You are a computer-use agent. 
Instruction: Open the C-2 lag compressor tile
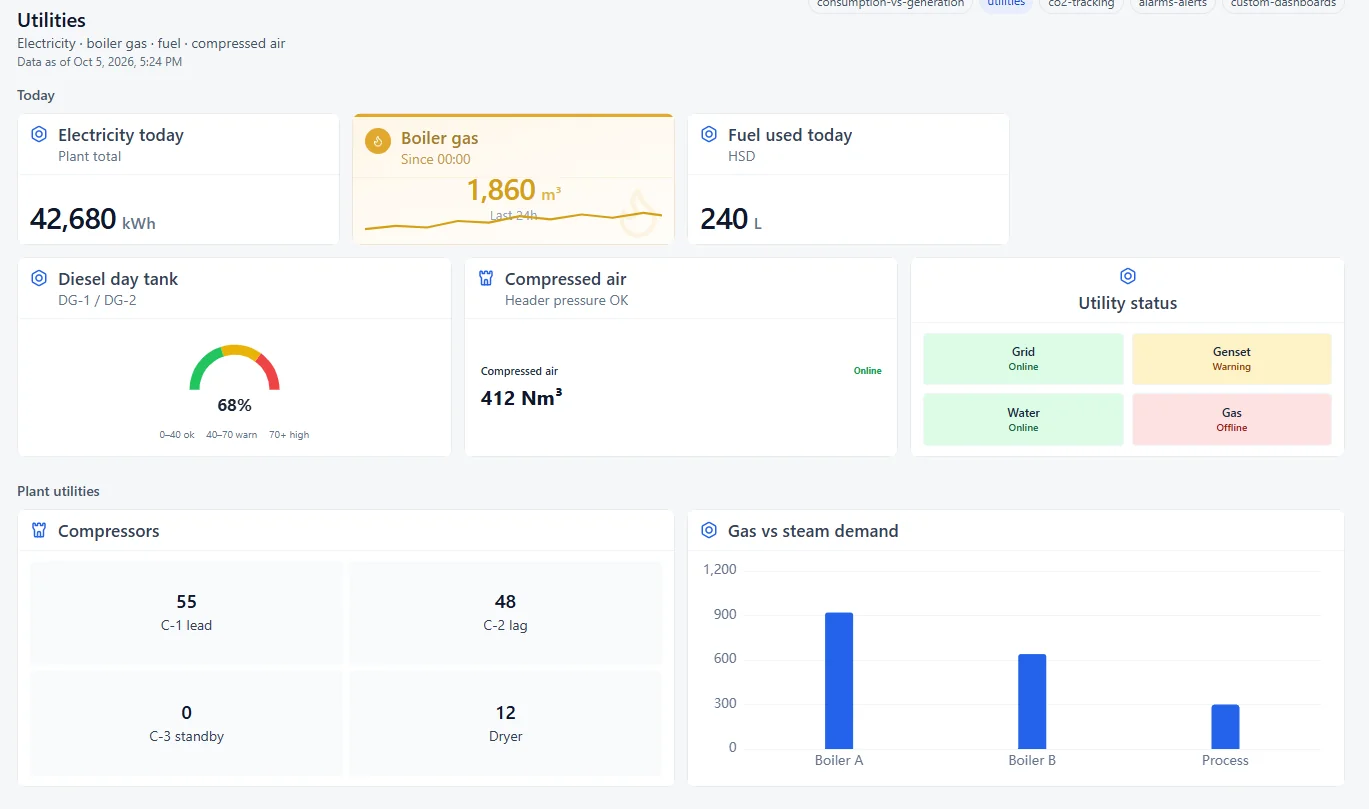point(505,613)
